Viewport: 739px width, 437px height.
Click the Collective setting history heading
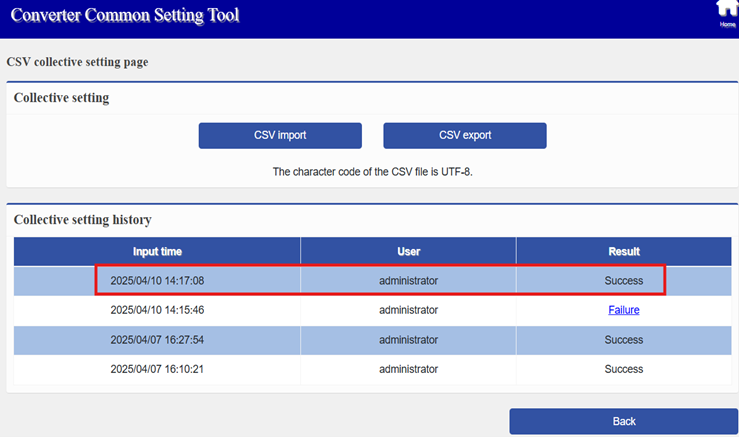[82, 219]
